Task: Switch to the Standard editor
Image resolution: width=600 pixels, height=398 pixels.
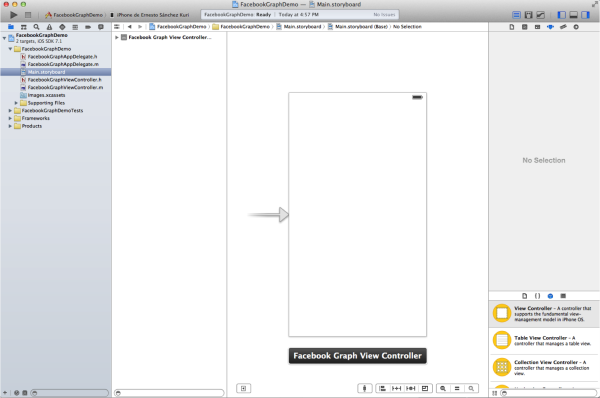Action: click(x=517, y=15)
